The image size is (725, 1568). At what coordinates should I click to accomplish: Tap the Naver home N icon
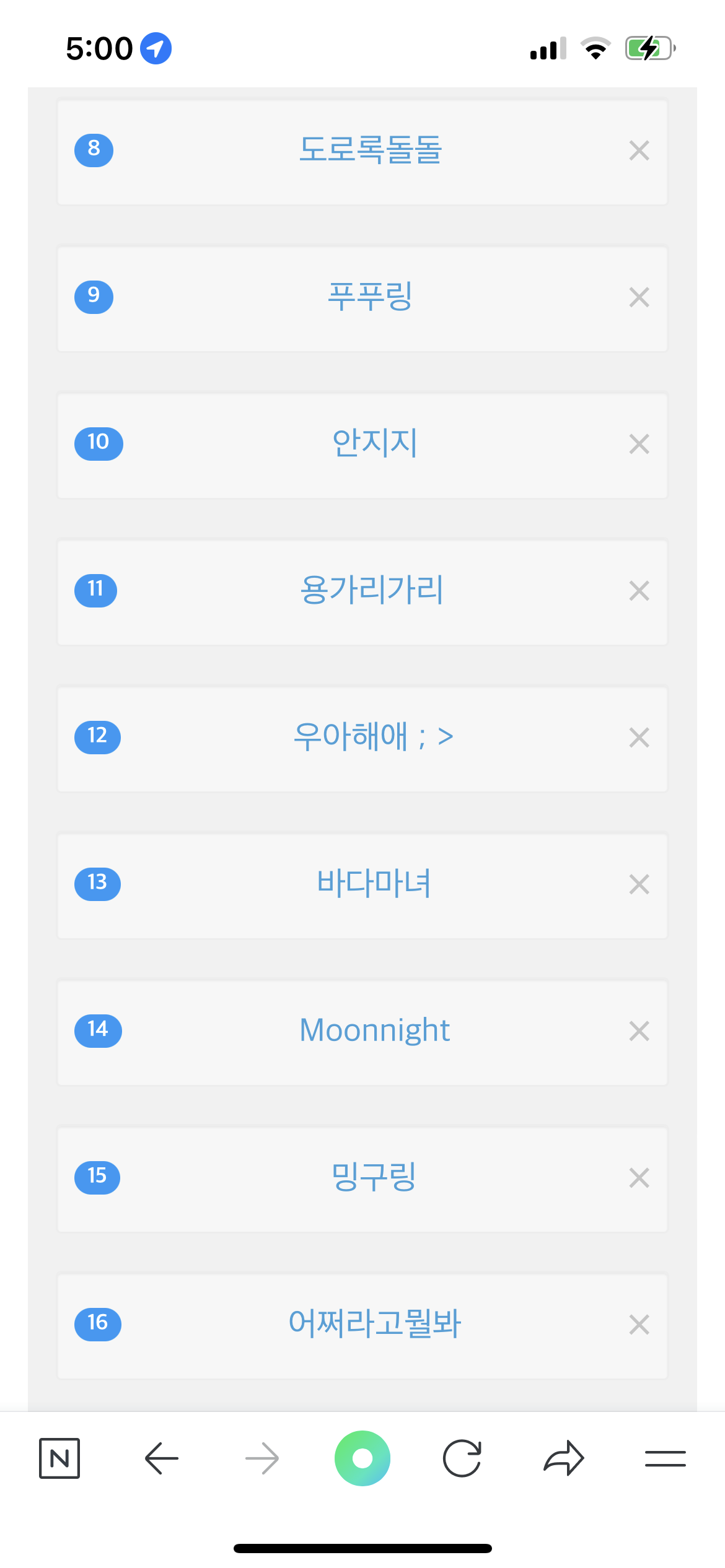point(59,1458)
